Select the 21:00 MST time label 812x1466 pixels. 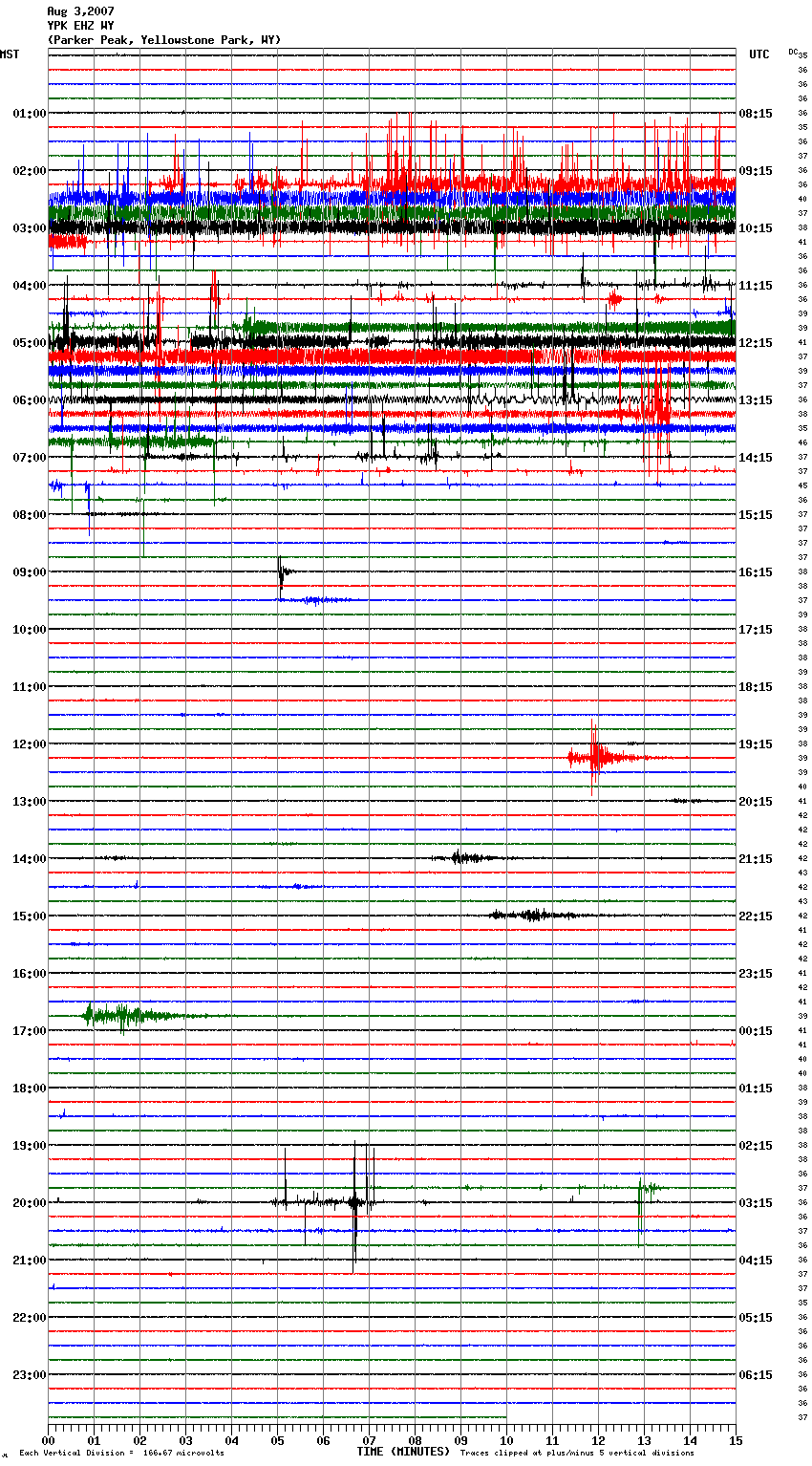point(30,1260)
